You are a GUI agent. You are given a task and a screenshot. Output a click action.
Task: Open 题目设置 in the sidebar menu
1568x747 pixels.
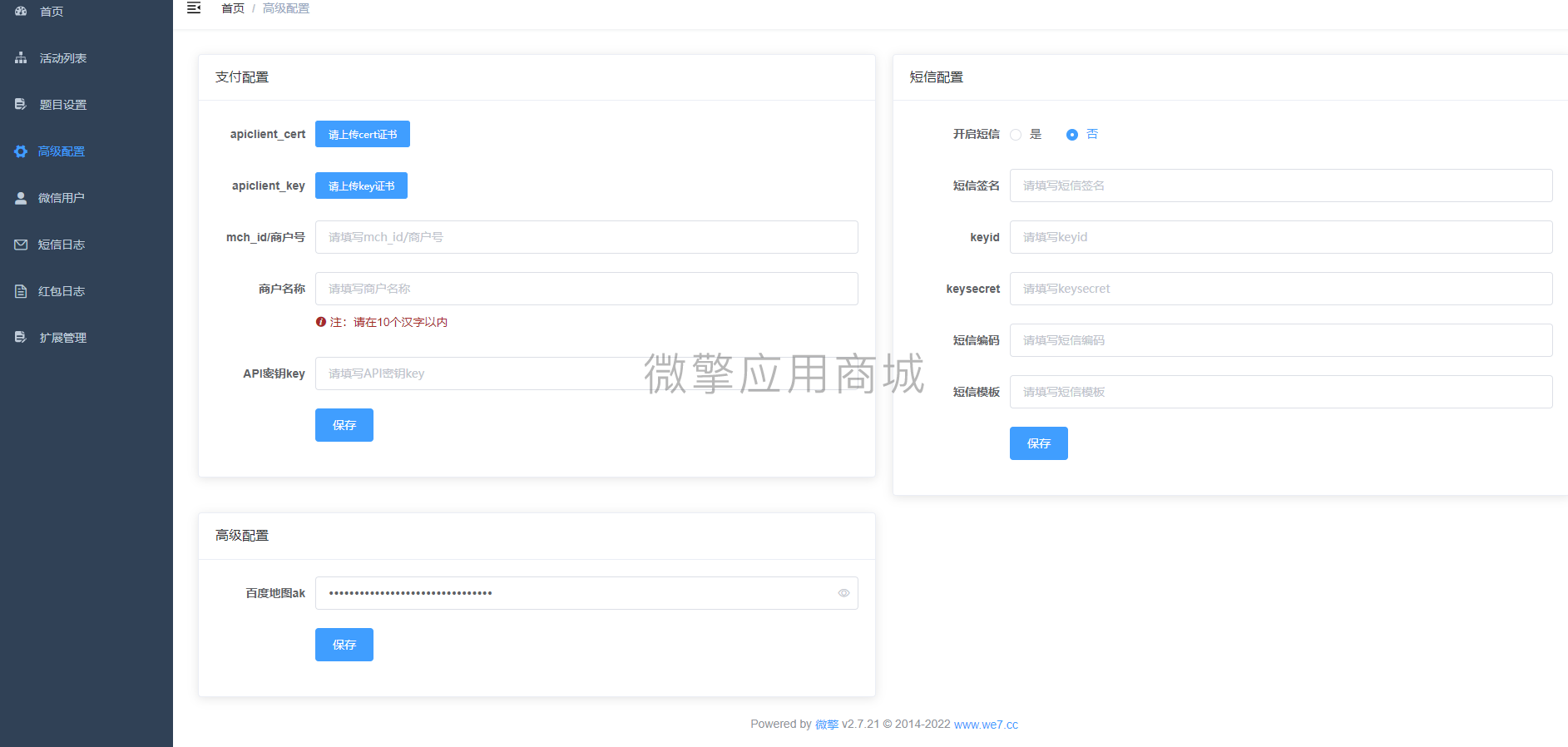click(x=87, y=105)
